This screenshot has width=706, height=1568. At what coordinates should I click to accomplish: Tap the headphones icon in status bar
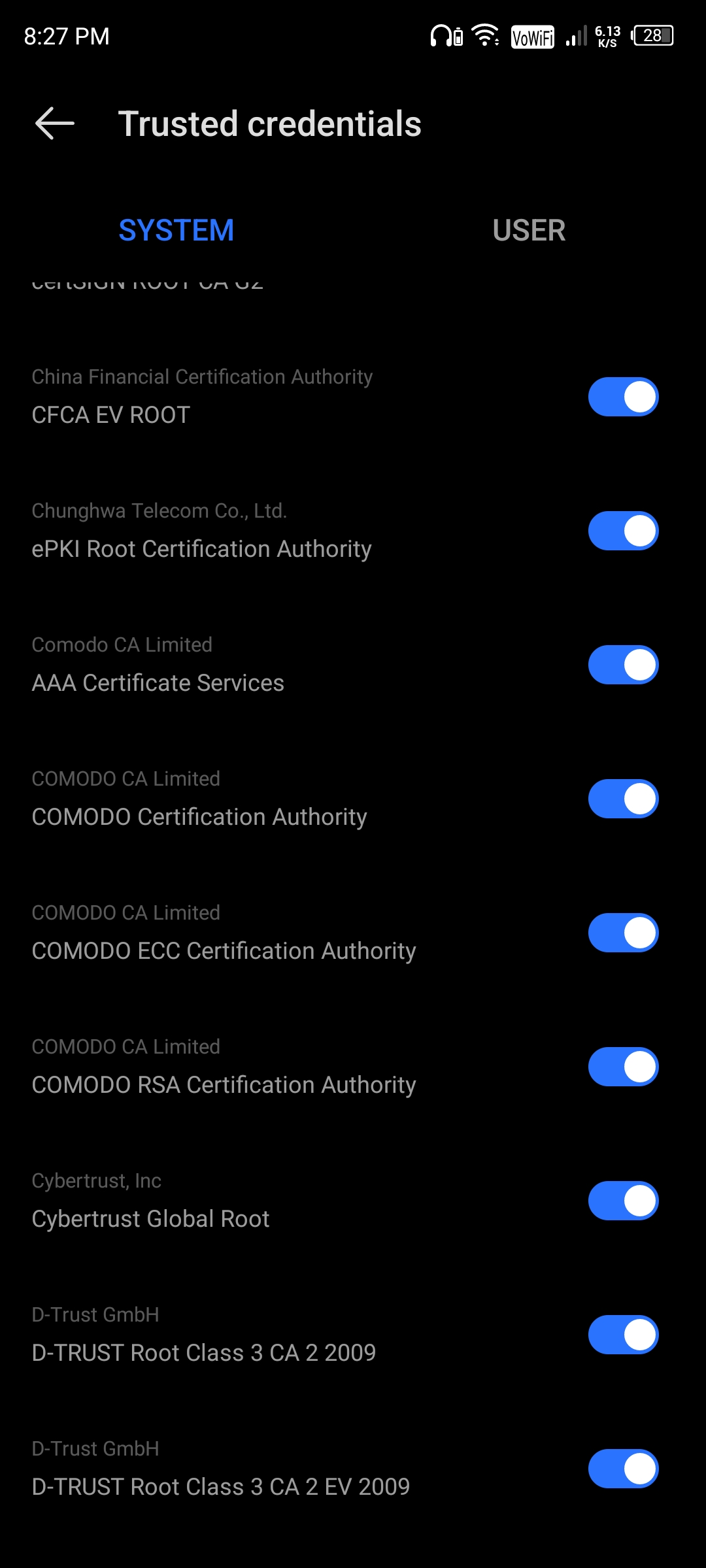coord(447,35)
